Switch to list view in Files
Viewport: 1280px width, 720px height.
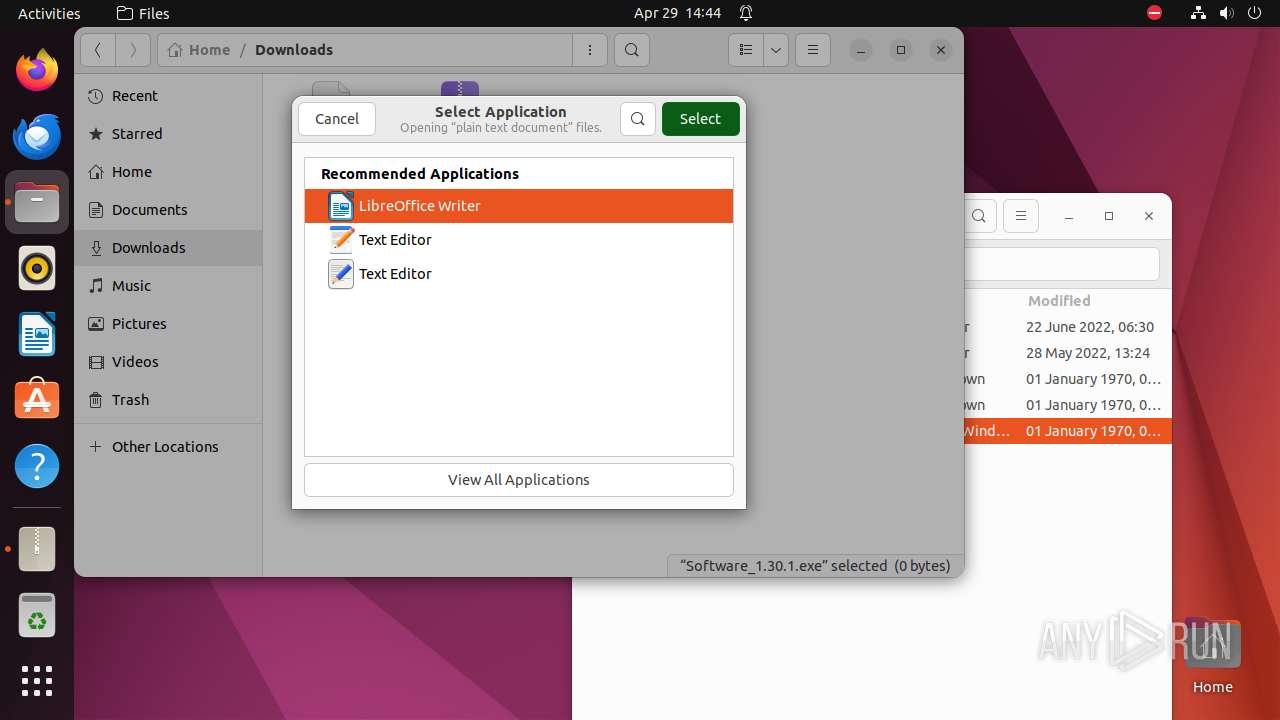coord(746,50)
